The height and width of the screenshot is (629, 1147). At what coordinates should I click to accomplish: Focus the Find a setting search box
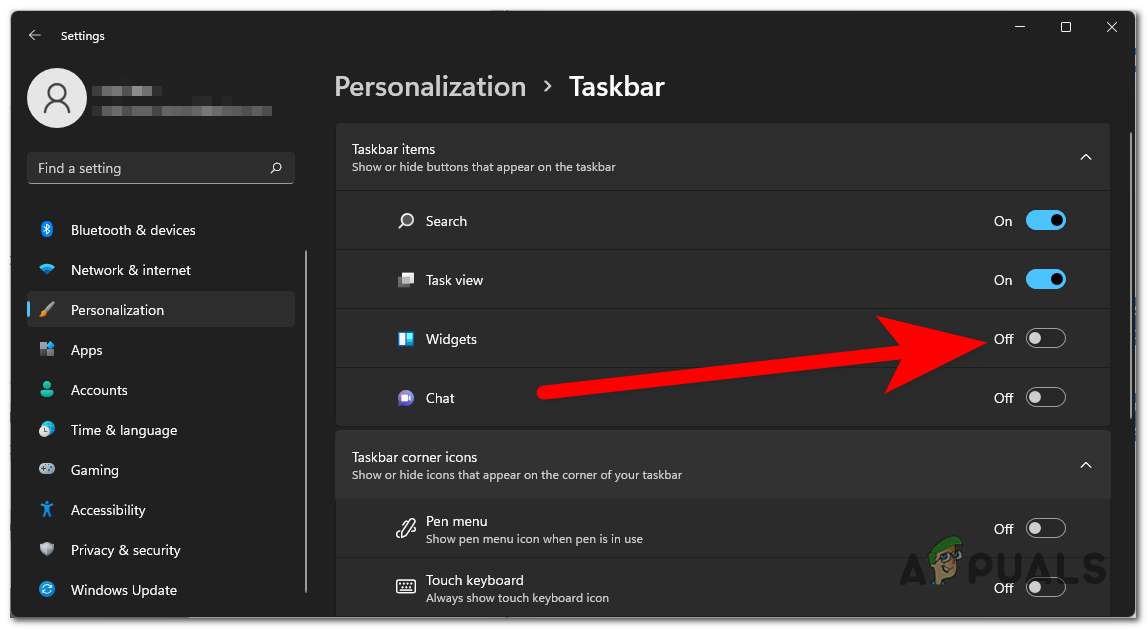(150, 168)
